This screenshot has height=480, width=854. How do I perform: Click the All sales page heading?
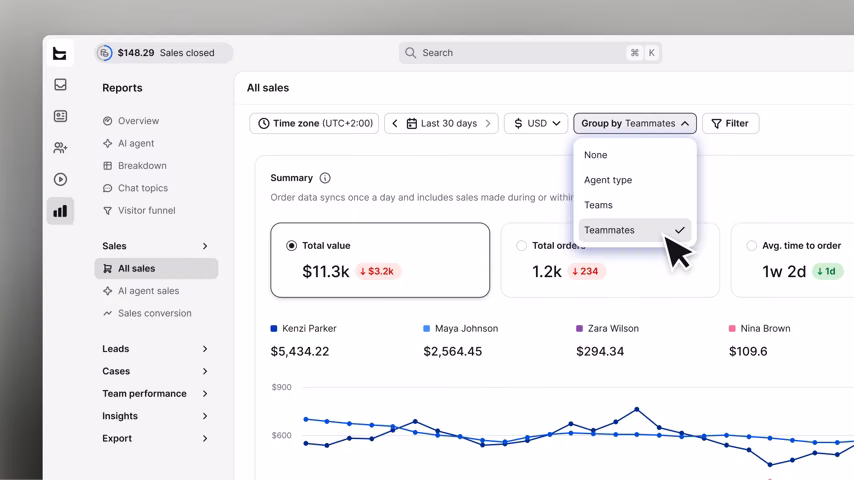pos(268,88)
